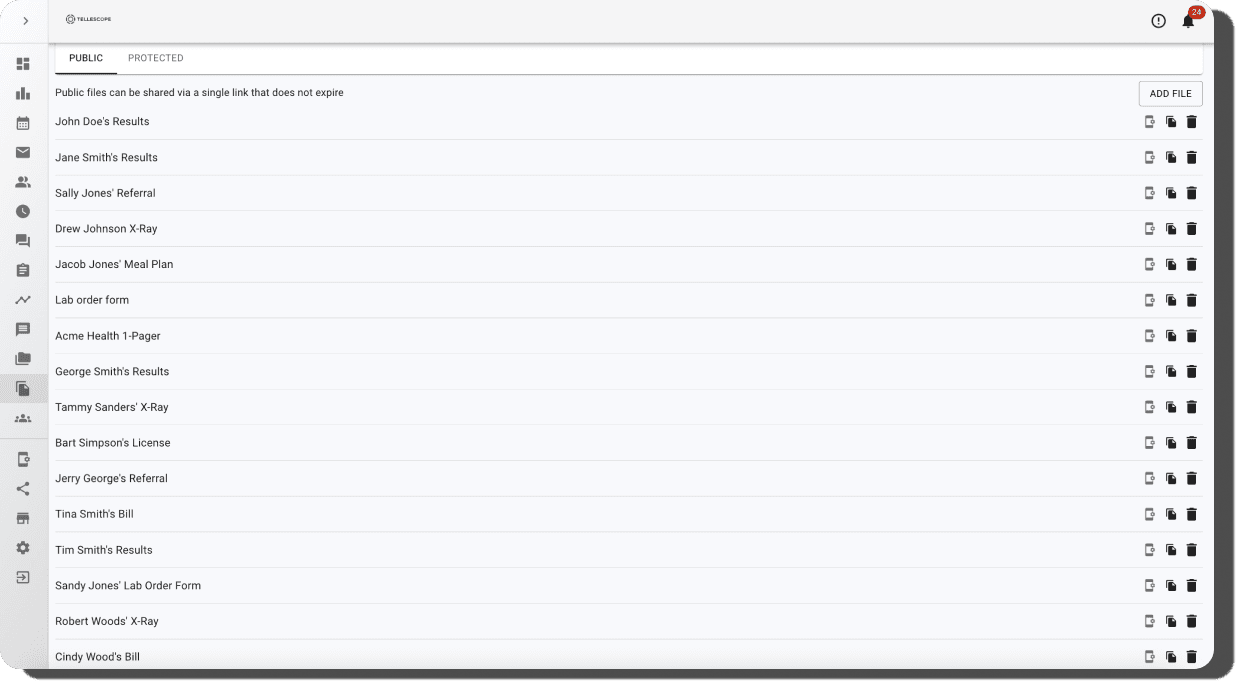This screenshot has width=1236, height=681.
Task: Delete Jerry George's Referral file
Action: tap(1191, 479)
